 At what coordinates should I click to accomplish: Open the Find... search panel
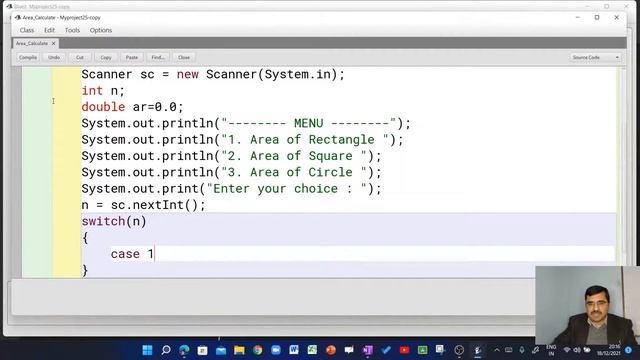(x=158, y=58)
